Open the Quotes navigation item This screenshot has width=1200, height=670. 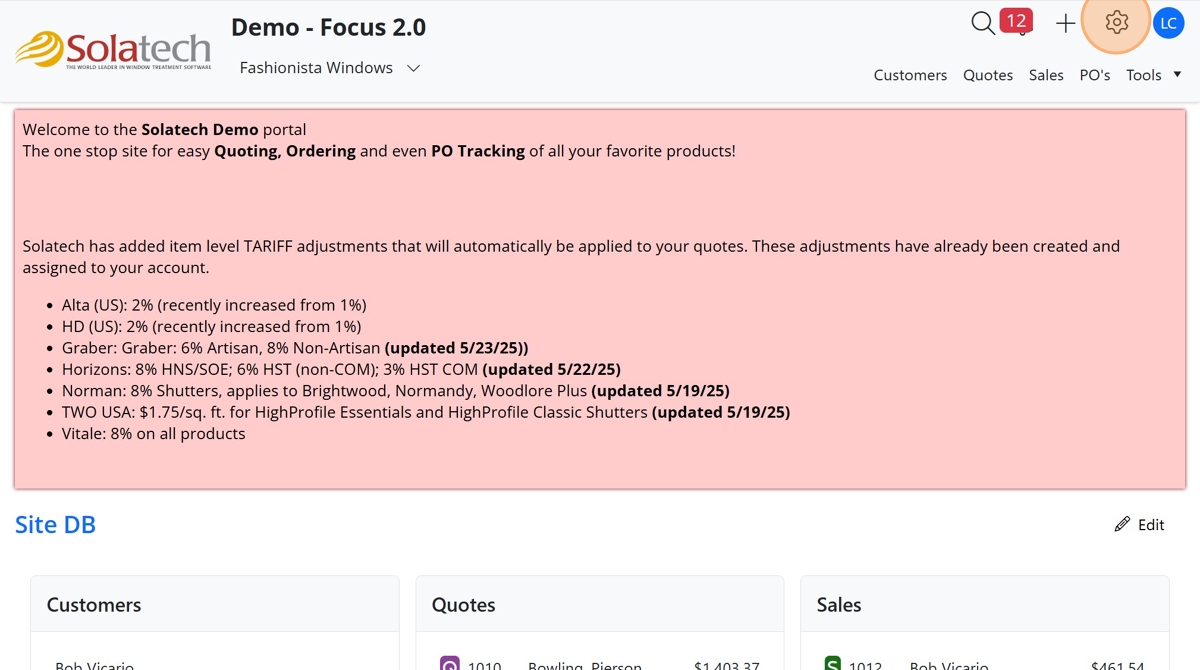(988, 75)
